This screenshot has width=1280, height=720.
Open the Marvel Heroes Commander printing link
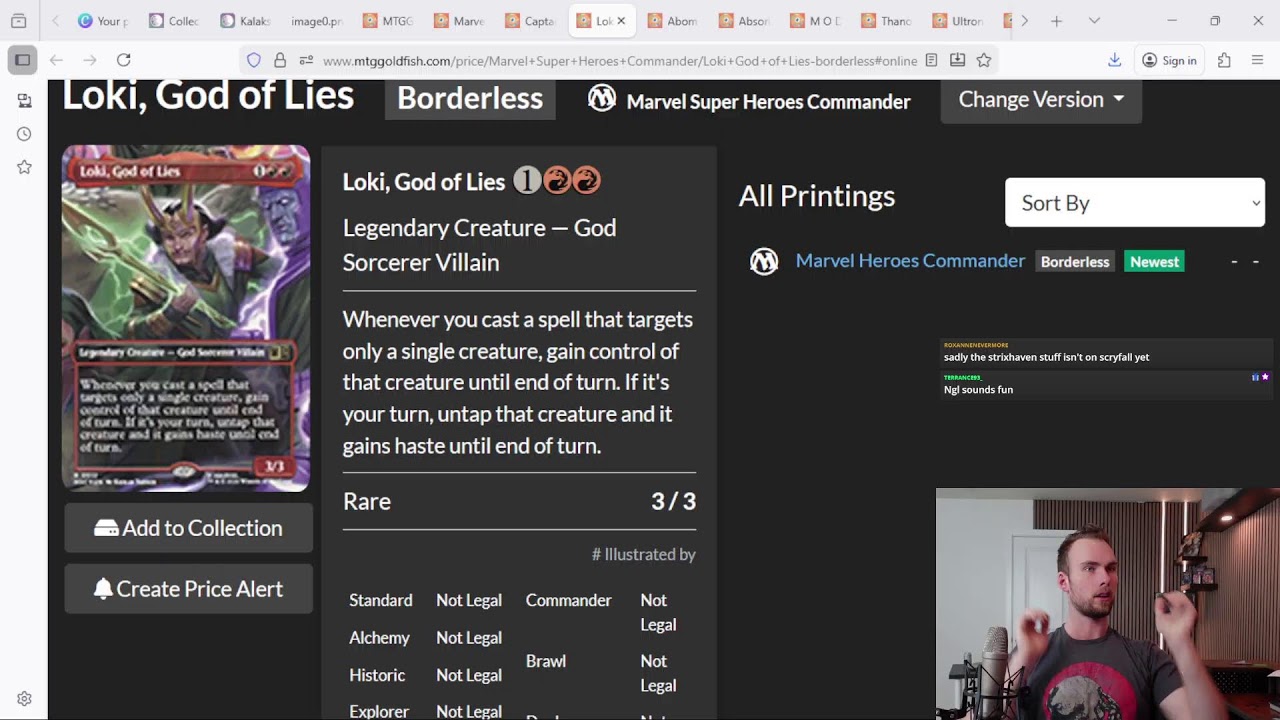coord(910,261)
